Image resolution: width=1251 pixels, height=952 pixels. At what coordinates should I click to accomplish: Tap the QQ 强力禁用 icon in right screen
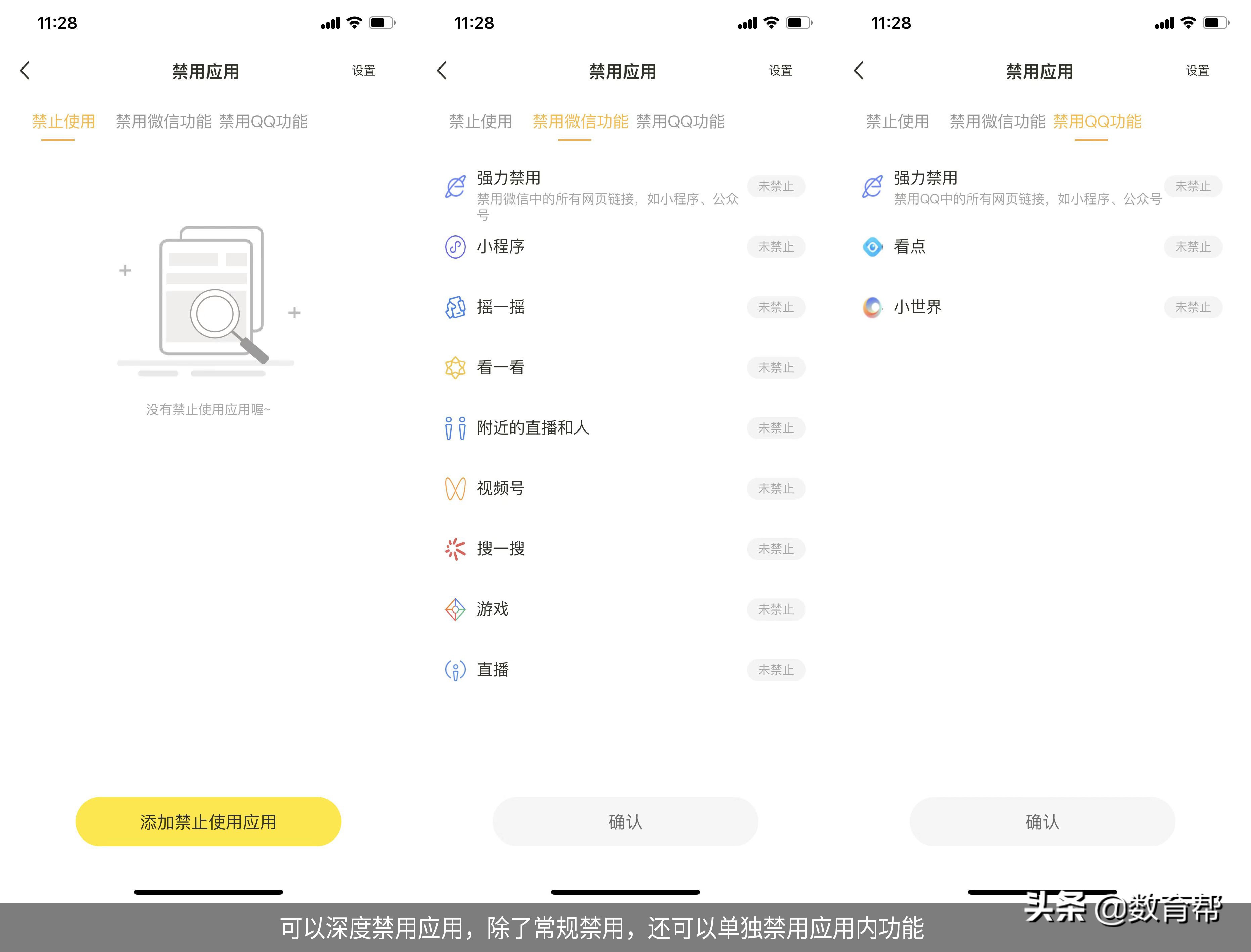(872, 186)
